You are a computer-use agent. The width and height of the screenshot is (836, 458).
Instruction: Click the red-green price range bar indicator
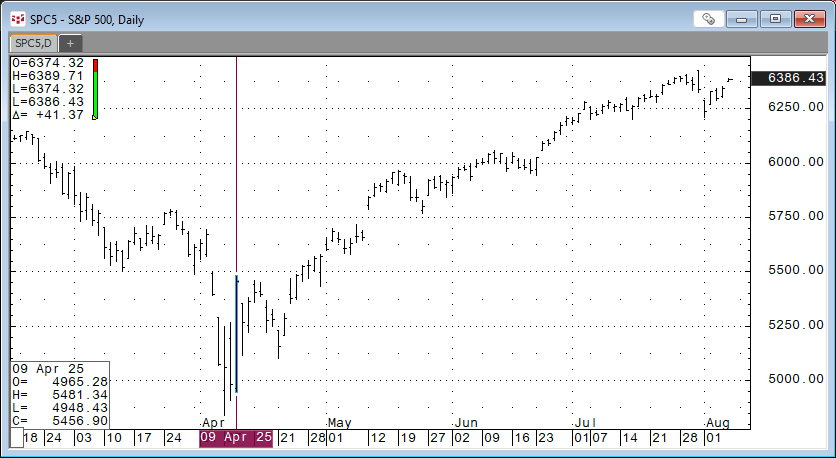coord(95,88)
